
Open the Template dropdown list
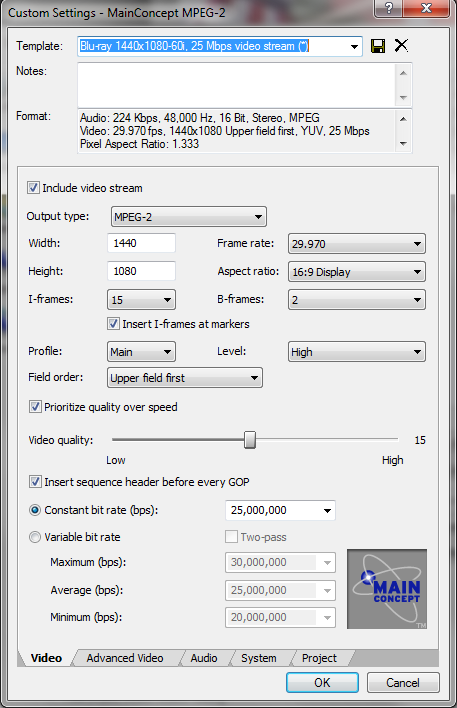[354, 46]
